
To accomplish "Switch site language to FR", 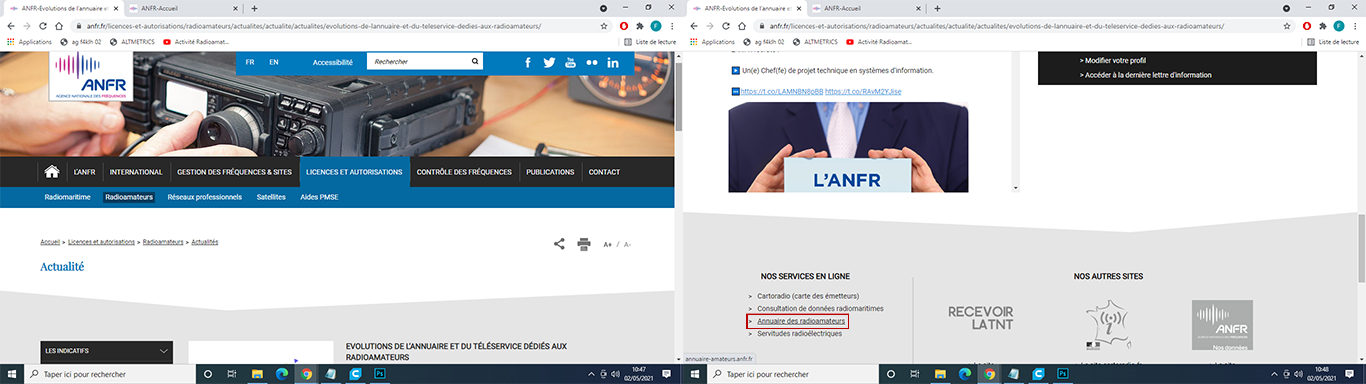I will (x=250, y=62).
